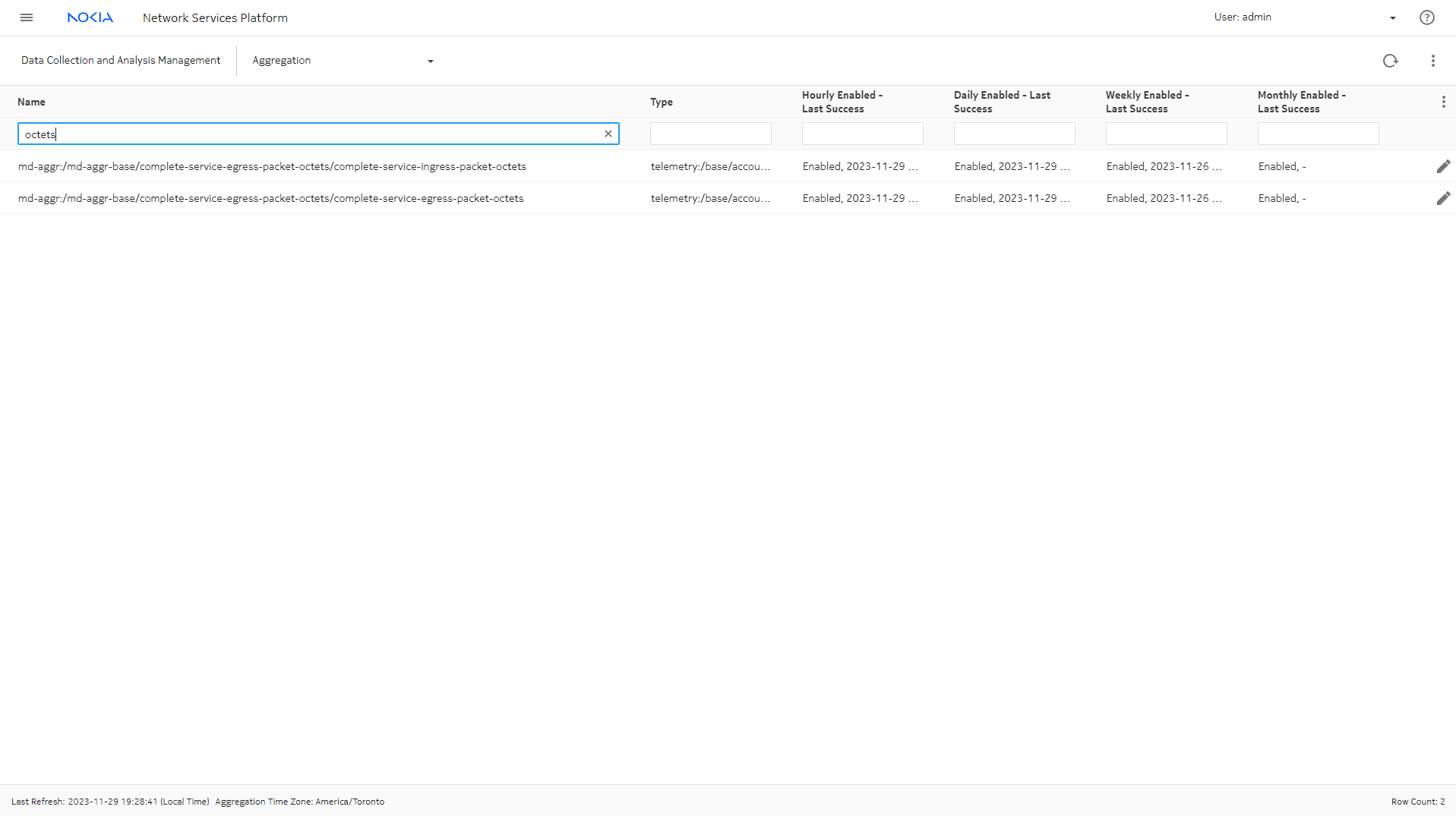Image resolution: width=1456 pixels, height=816 pixels.
Task: Focus the Monthly Enabled filter field
Action: click(1318, 134)
